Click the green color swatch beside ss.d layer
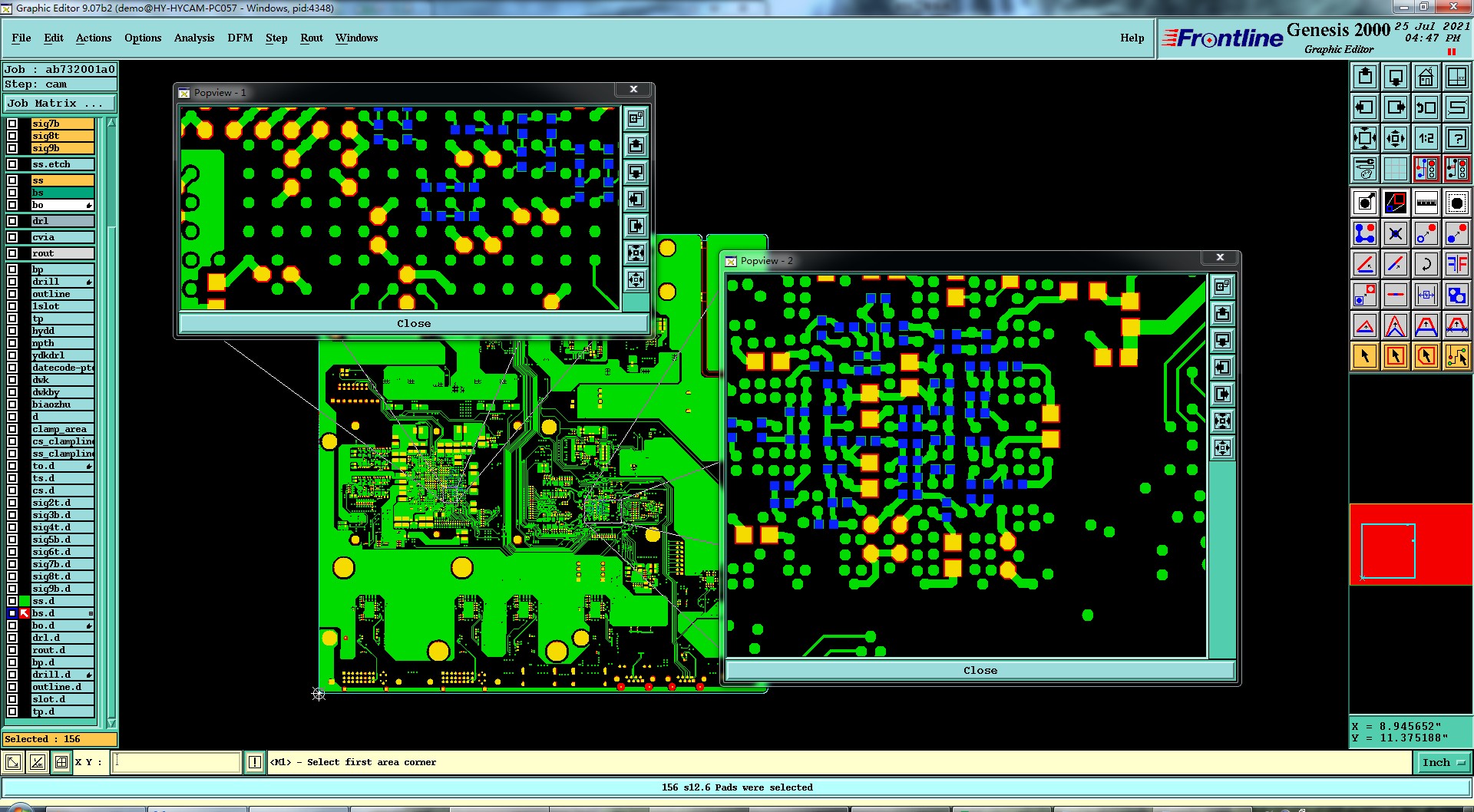This screenshot has width=1474, height=812. [25, 601]
